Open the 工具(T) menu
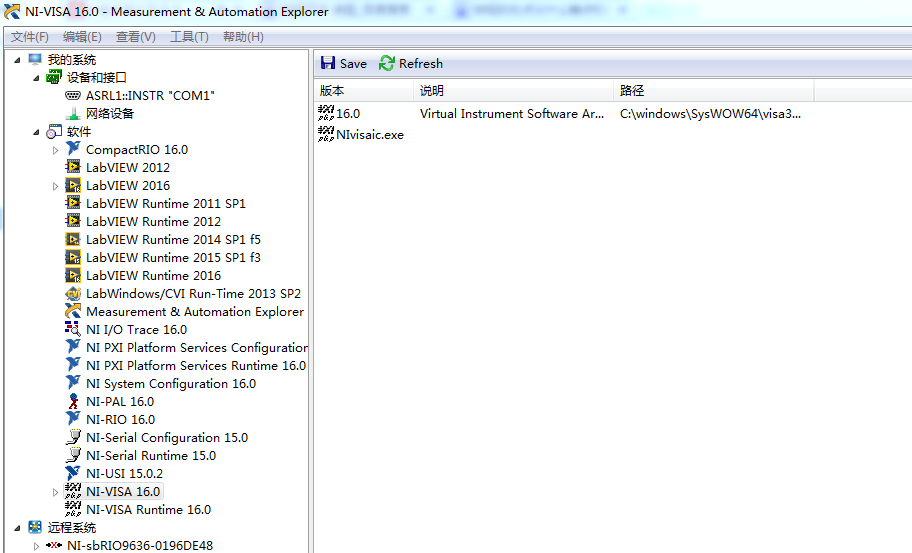 (x=189, y=37)
